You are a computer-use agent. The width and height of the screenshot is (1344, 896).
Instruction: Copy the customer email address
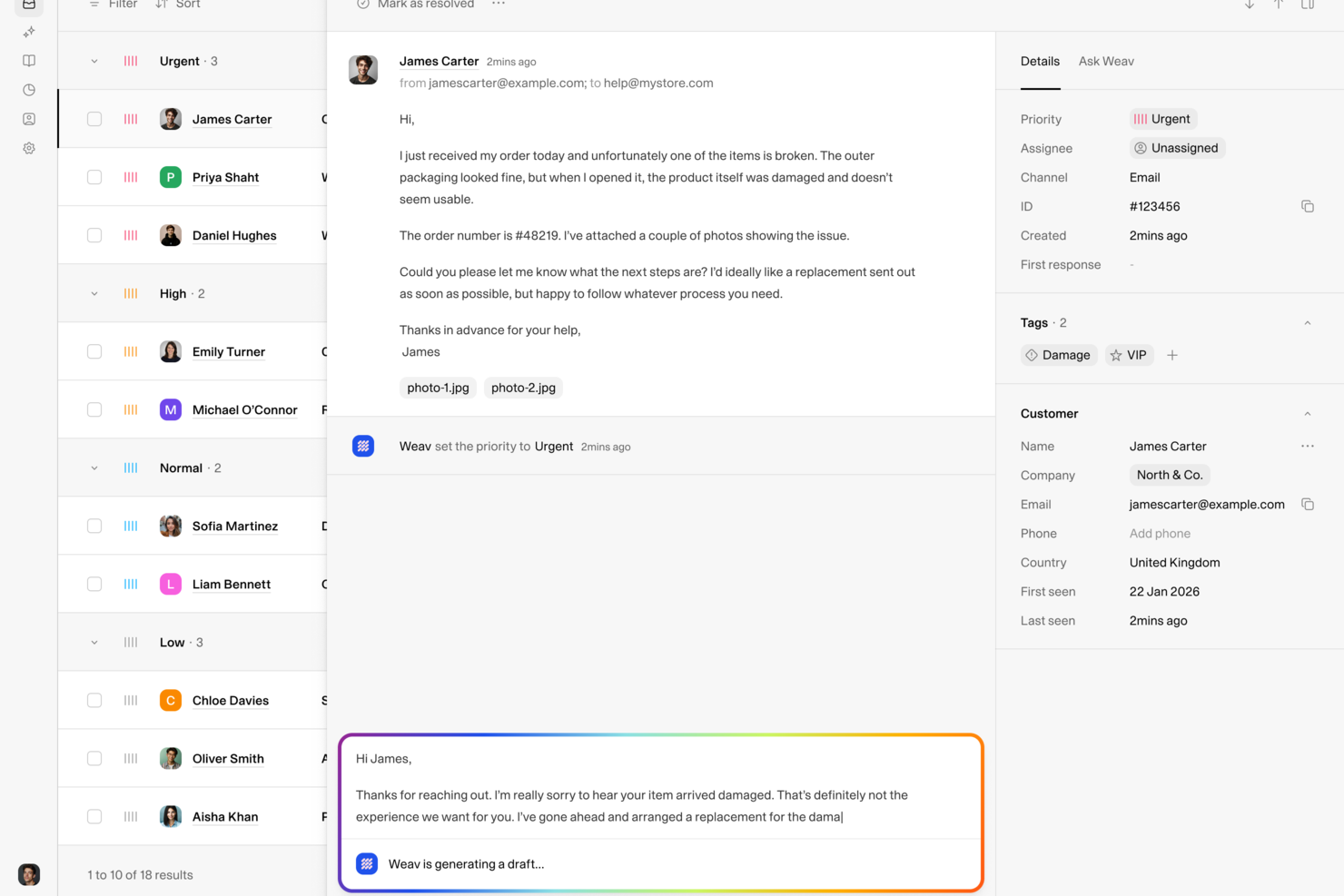(x=1308, y=504)
